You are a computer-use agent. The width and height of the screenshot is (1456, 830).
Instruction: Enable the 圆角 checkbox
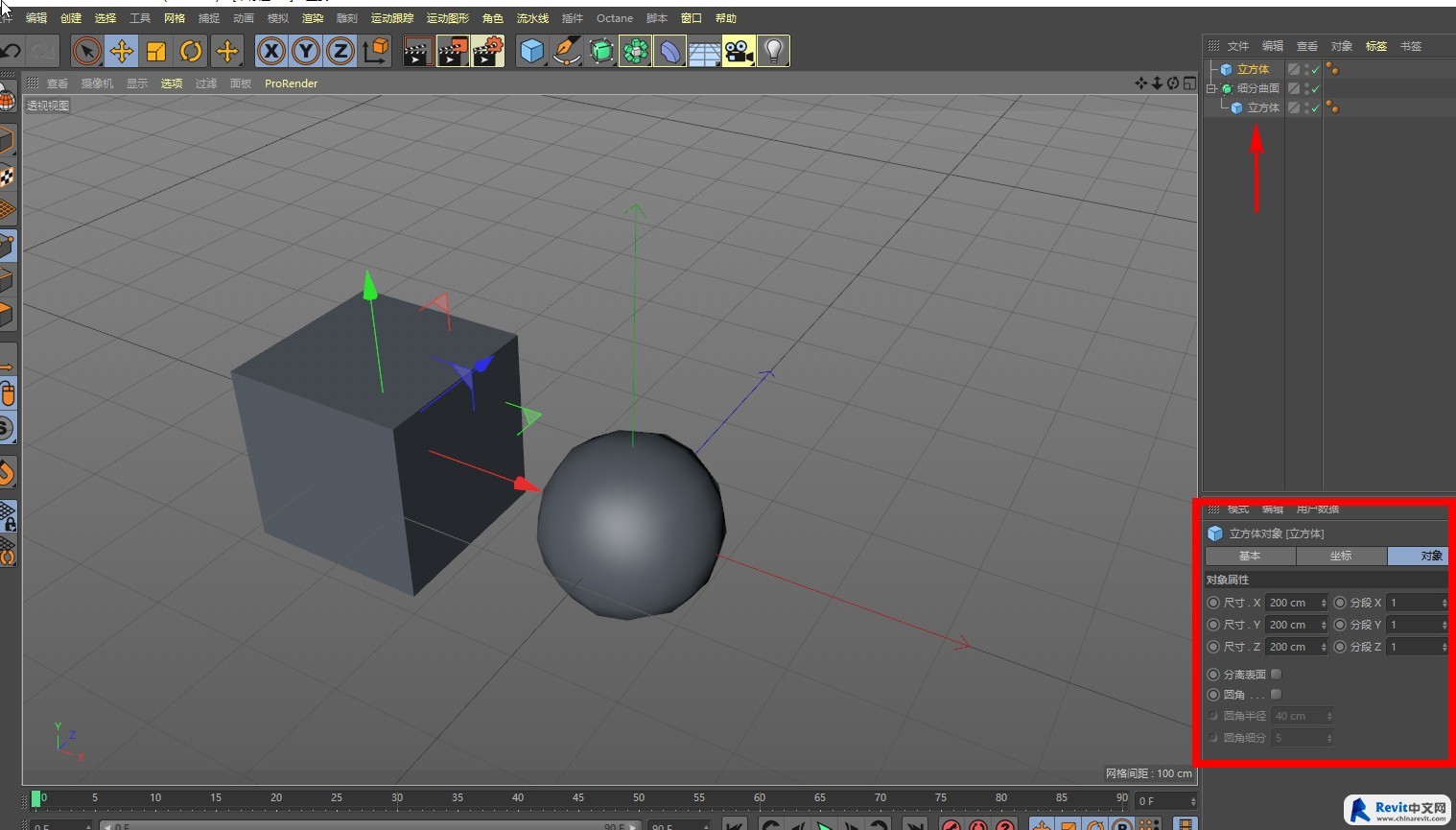point(1276,695)
